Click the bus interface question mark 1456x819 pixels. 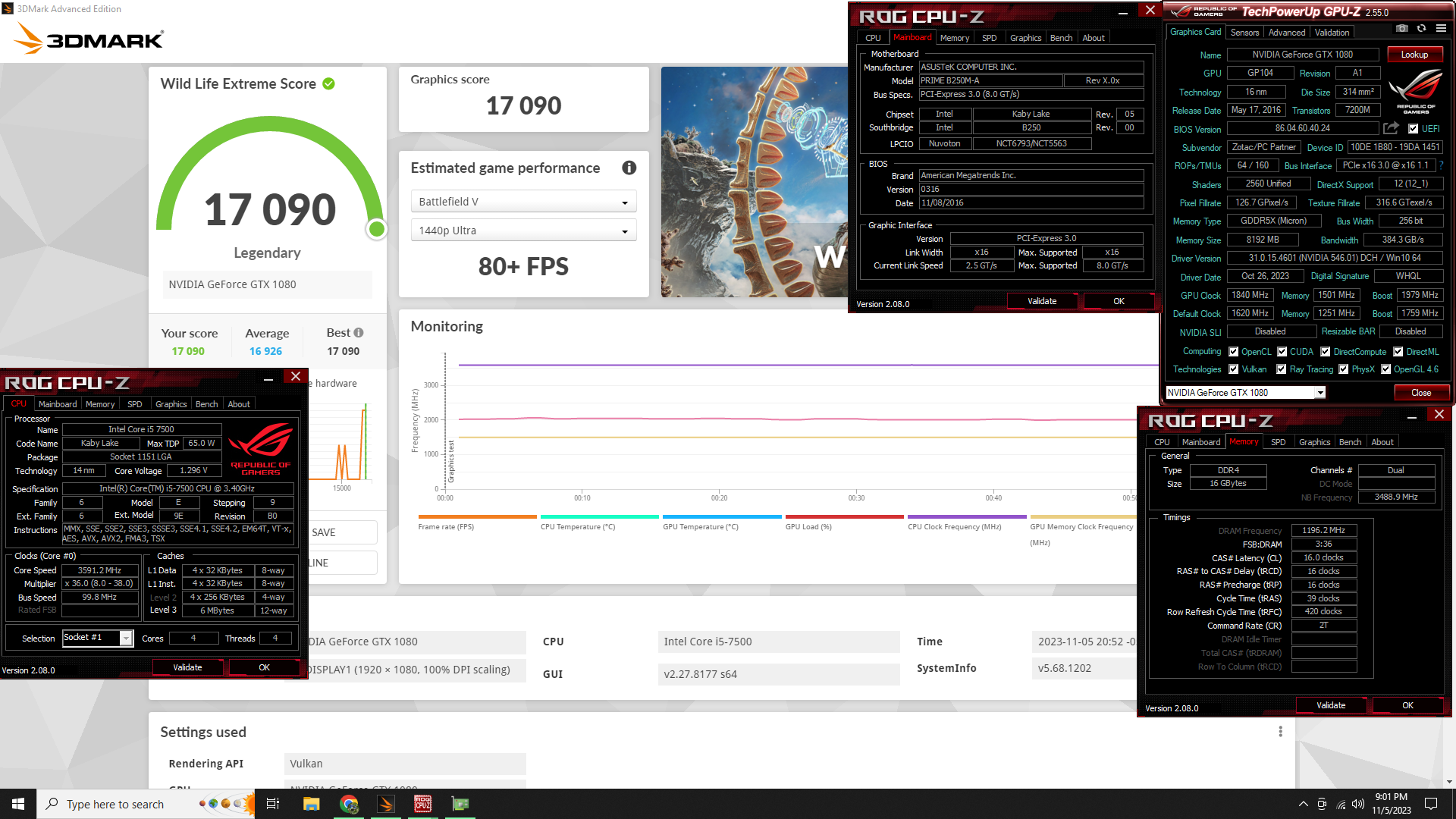pyautogui.click(x=1440, y=165)
